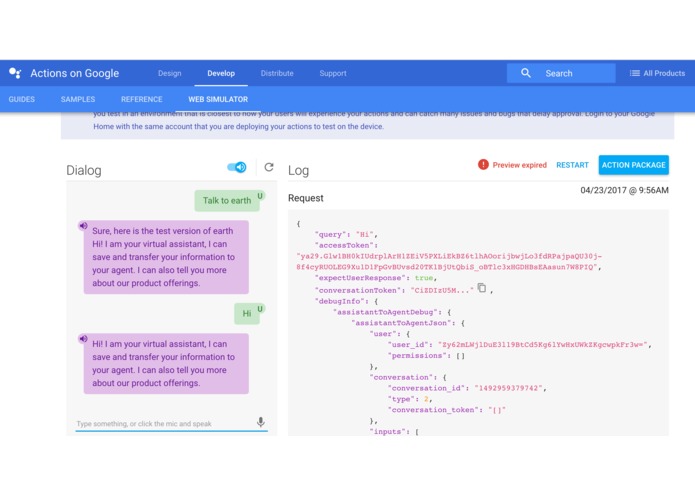The height and width of the screenshot is (494, 695).
Task: Click the RESTART link
Action: click(x=572, y=165)
